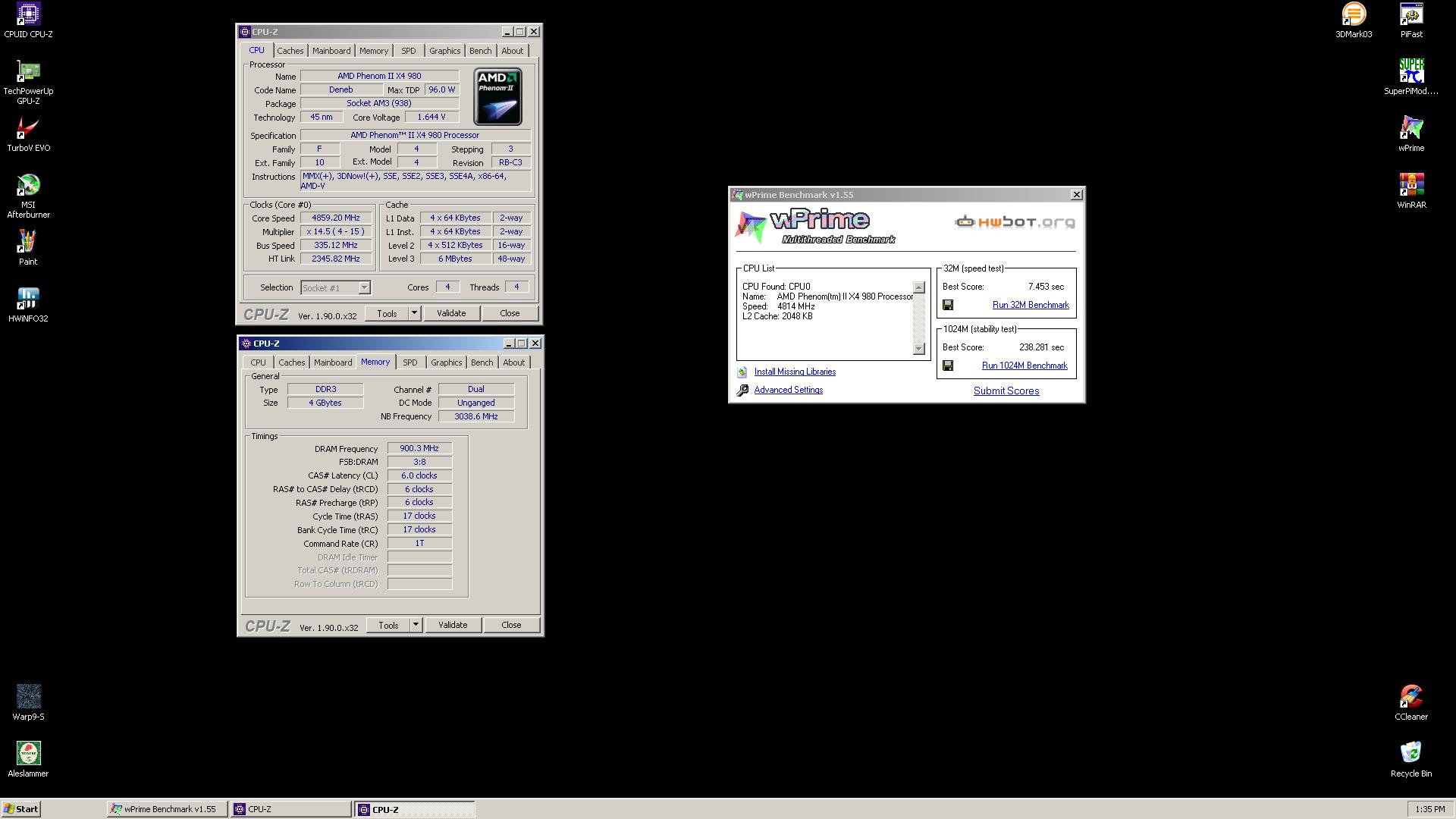
Task: Click the taskbar clock 1:35 PM
Action: click(1429, 809)
